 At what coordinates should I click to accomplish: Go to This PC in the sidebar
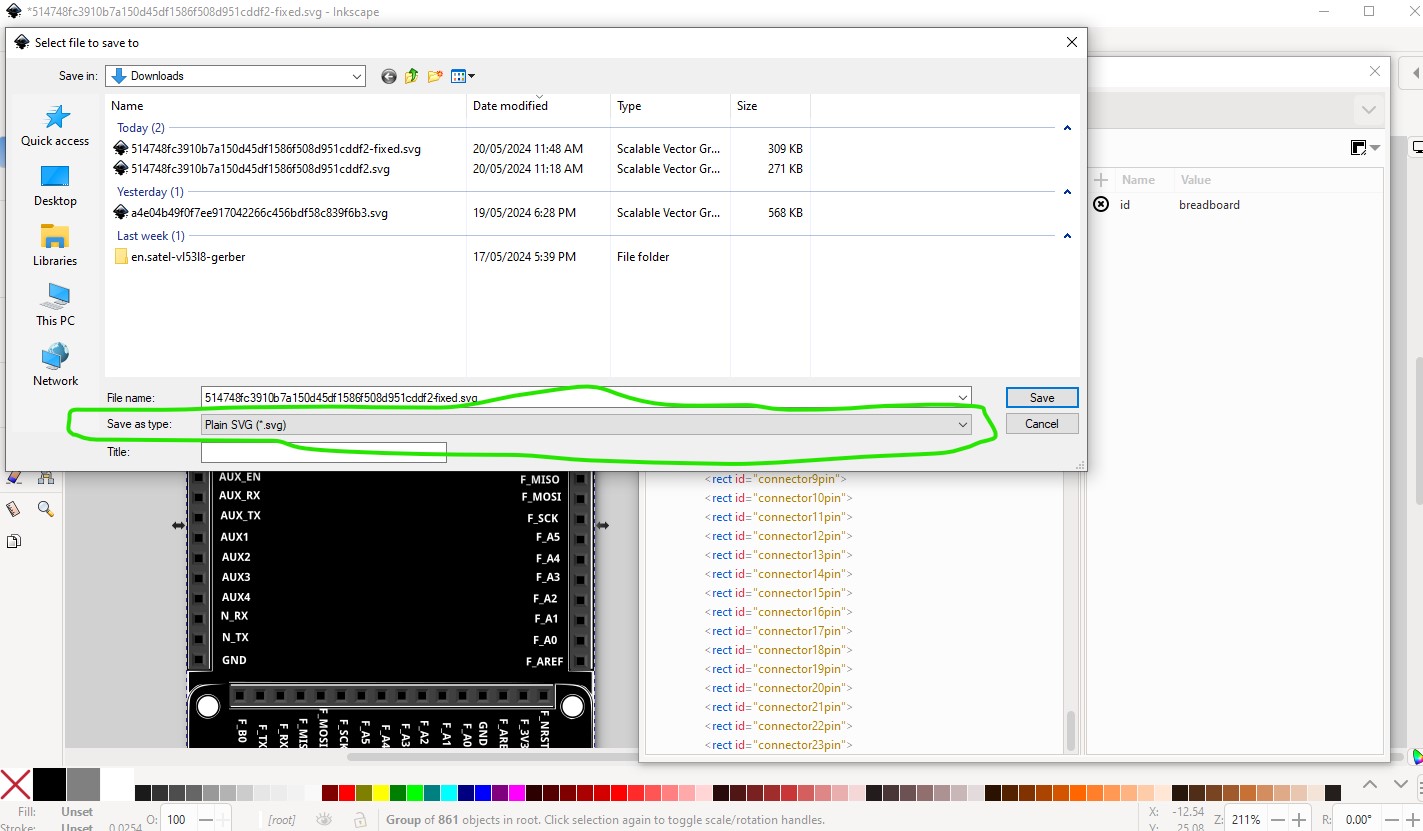click(55, 306)
